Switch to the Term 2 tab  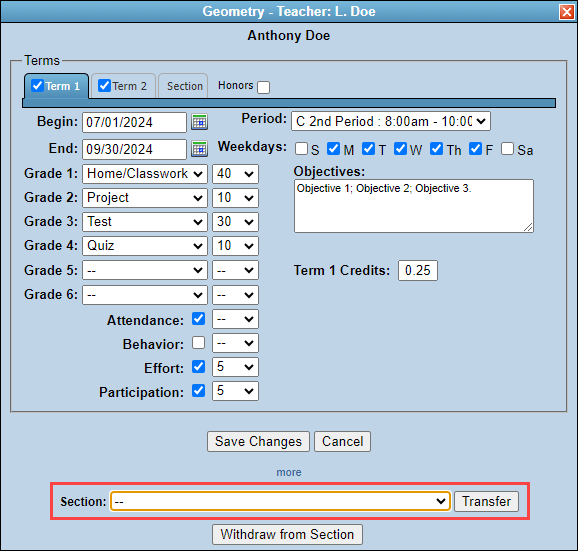coord(123,86)
